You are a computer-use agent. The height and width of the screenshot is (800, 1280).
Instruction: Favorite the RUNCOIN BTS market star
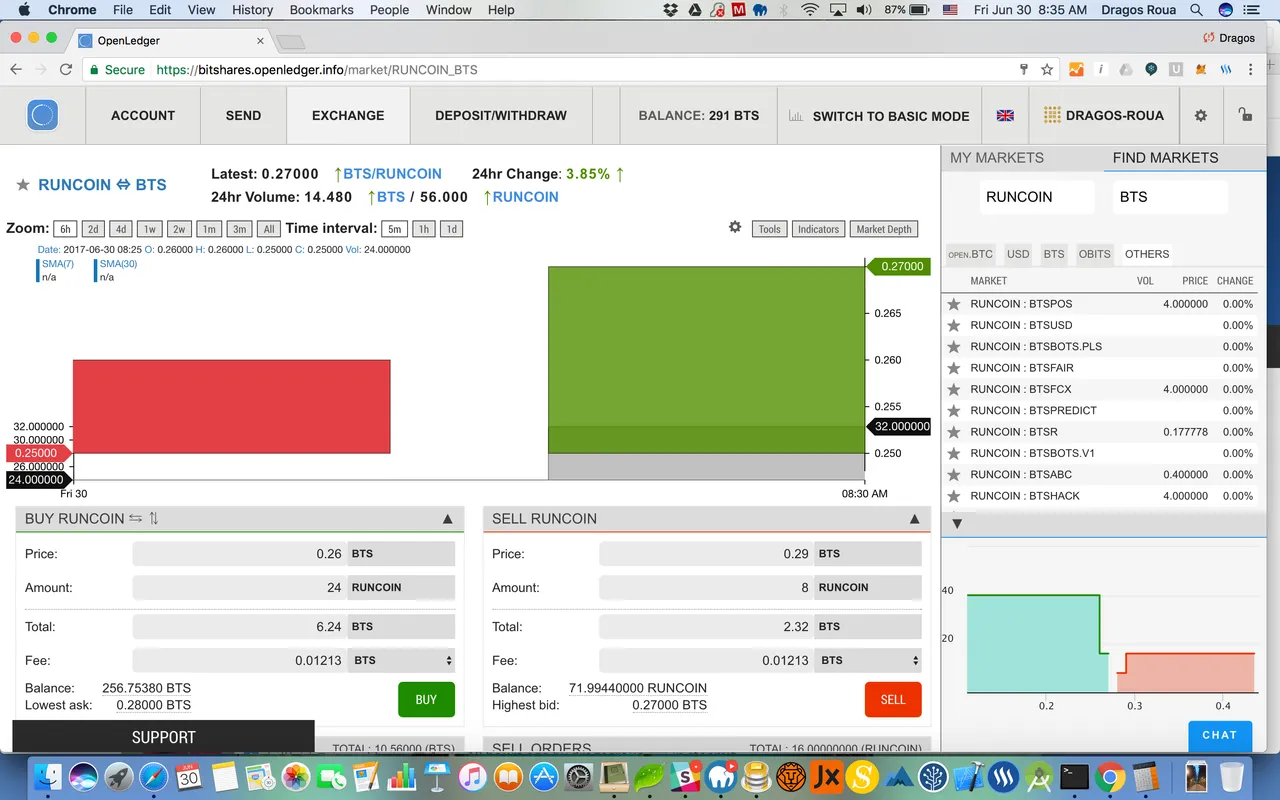click(x=23, y=185)
